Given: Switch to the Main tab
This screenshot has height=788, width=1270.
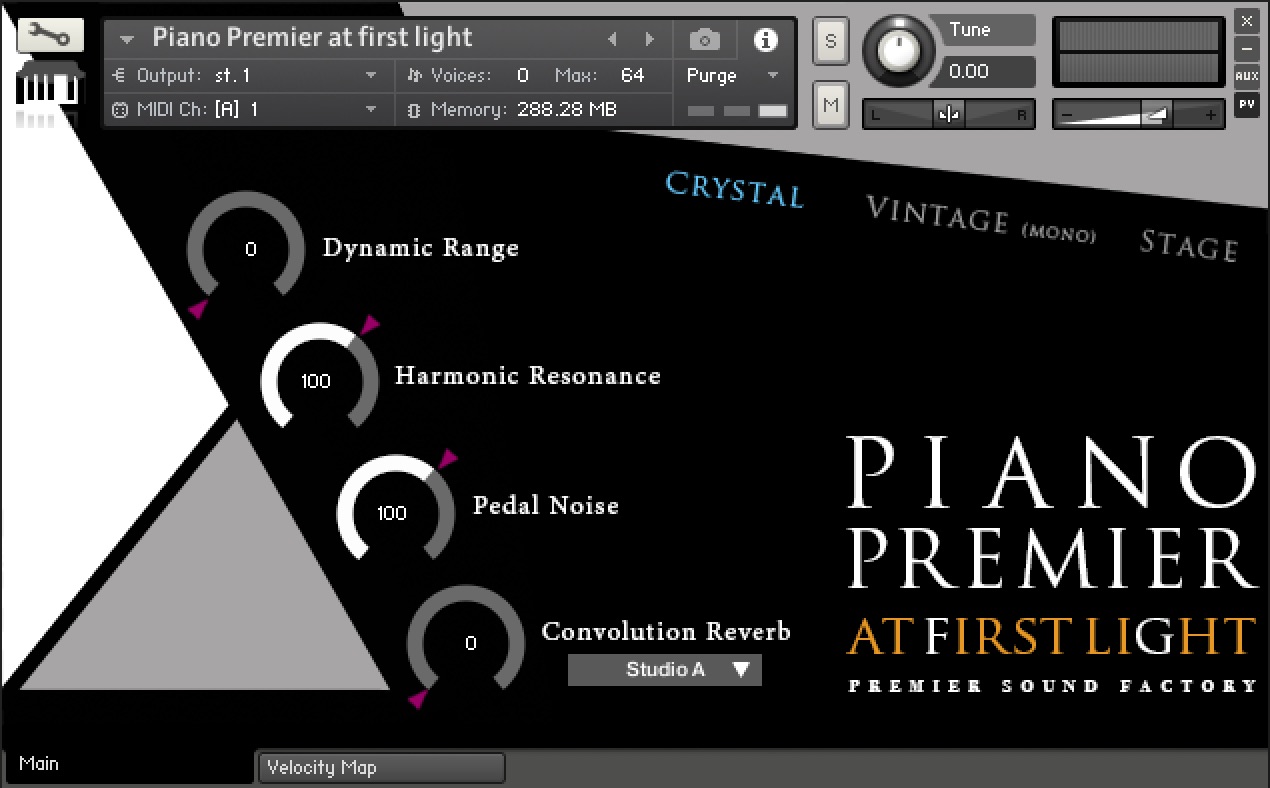Looking at the screenshot, I should coord(40,764).
